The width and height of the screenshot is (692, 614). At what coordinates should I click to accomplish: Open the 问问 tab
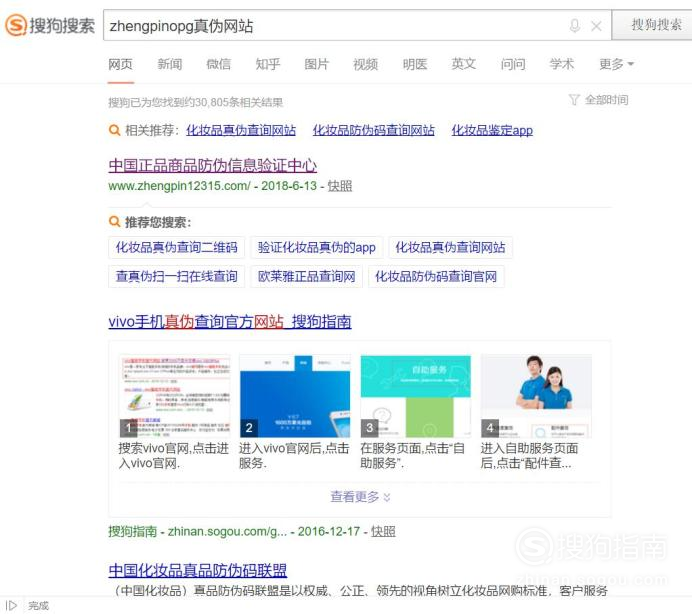513,64
